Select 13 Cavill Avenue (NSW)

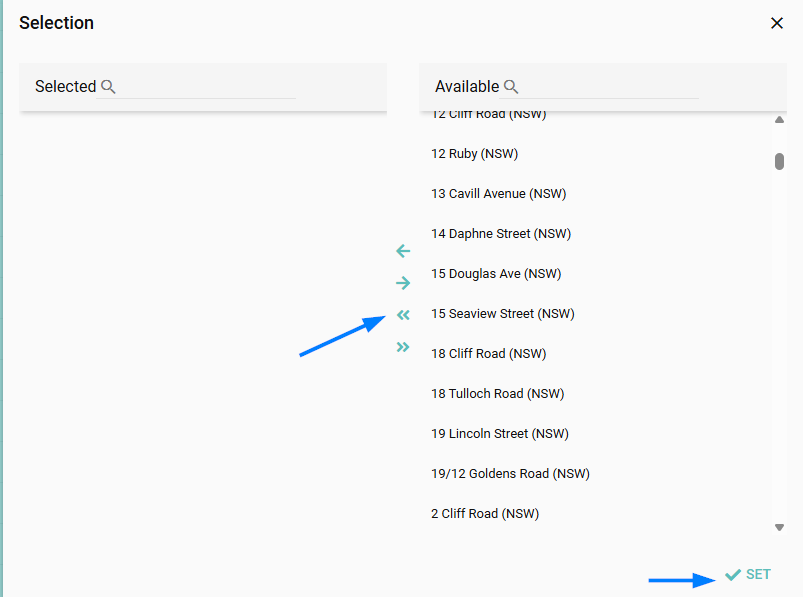coord(498,194)
